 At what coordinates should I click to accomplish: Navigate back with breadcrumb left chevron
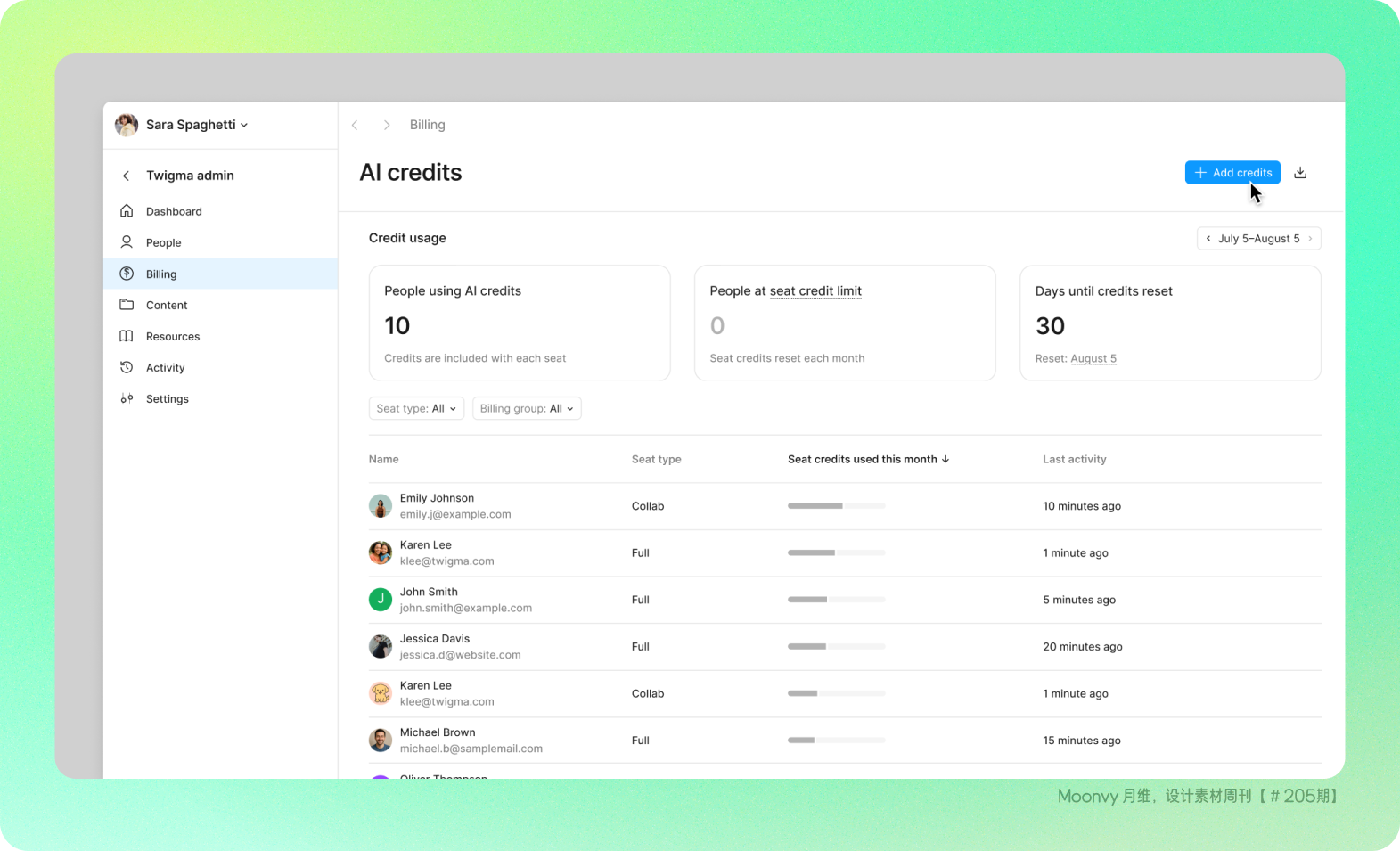point(355,125)
